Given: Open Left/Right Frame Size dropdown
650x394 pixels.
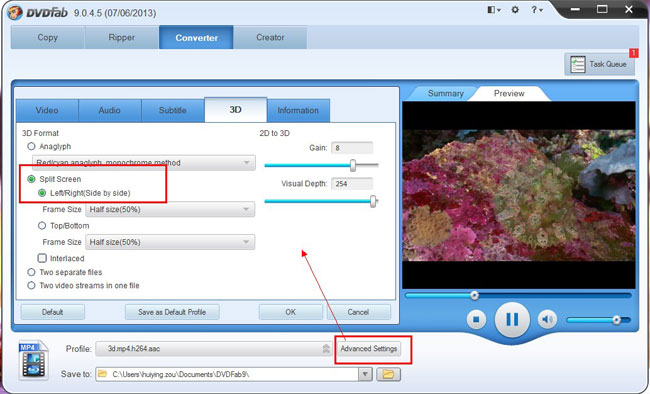Looking at the screenshot, I should (x=170, y=209).
